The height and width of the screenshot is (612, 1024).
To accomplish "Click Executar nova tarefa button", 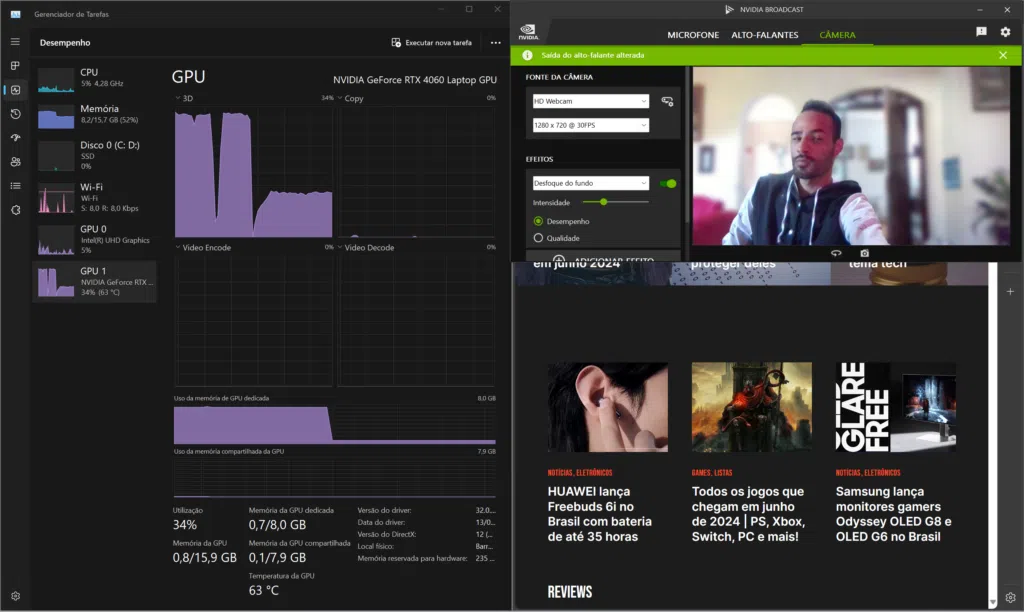I will [431, 43].
